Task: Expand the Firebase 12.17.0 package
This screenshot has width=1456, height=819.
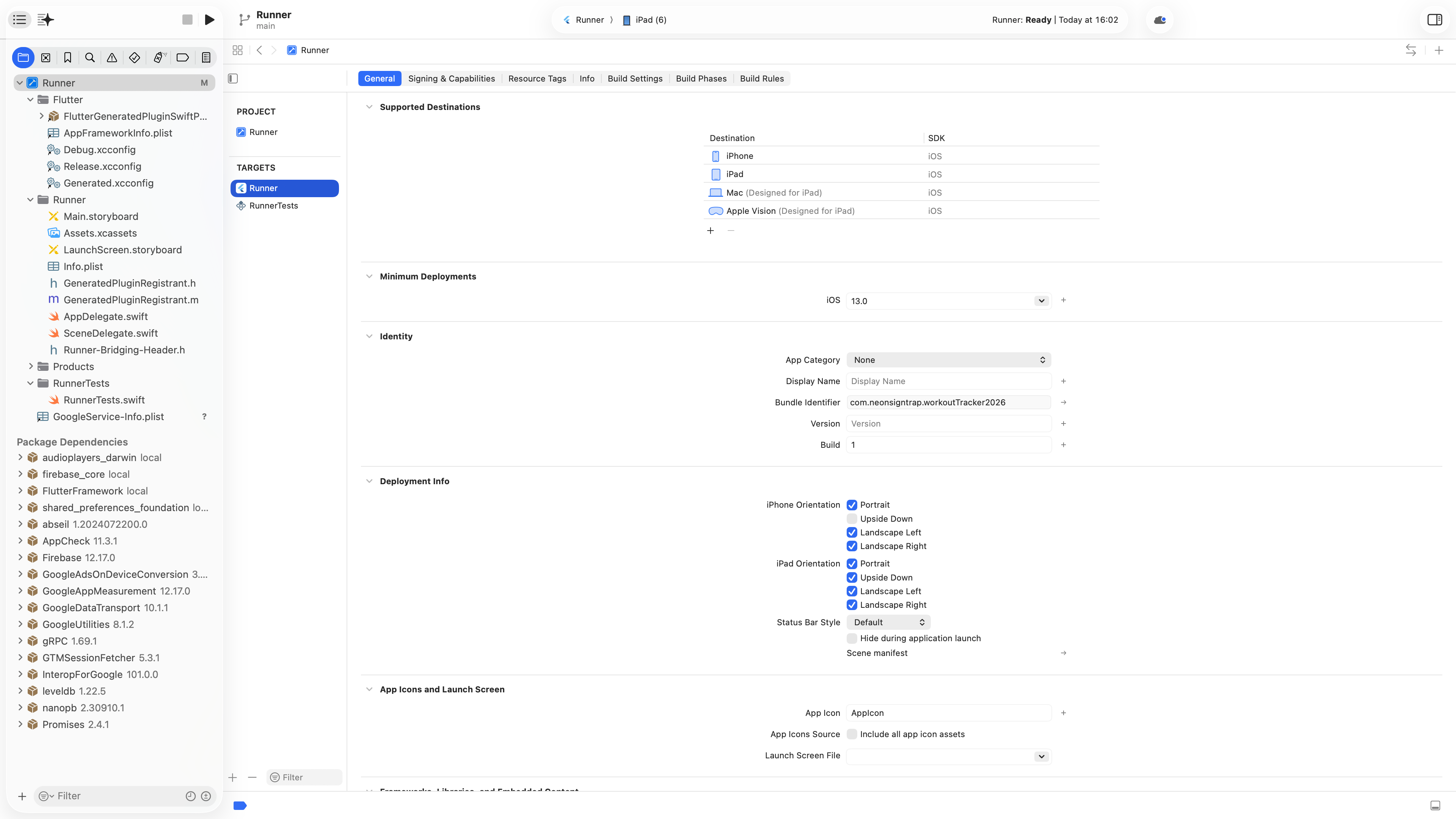Action: tap(20, 557)
